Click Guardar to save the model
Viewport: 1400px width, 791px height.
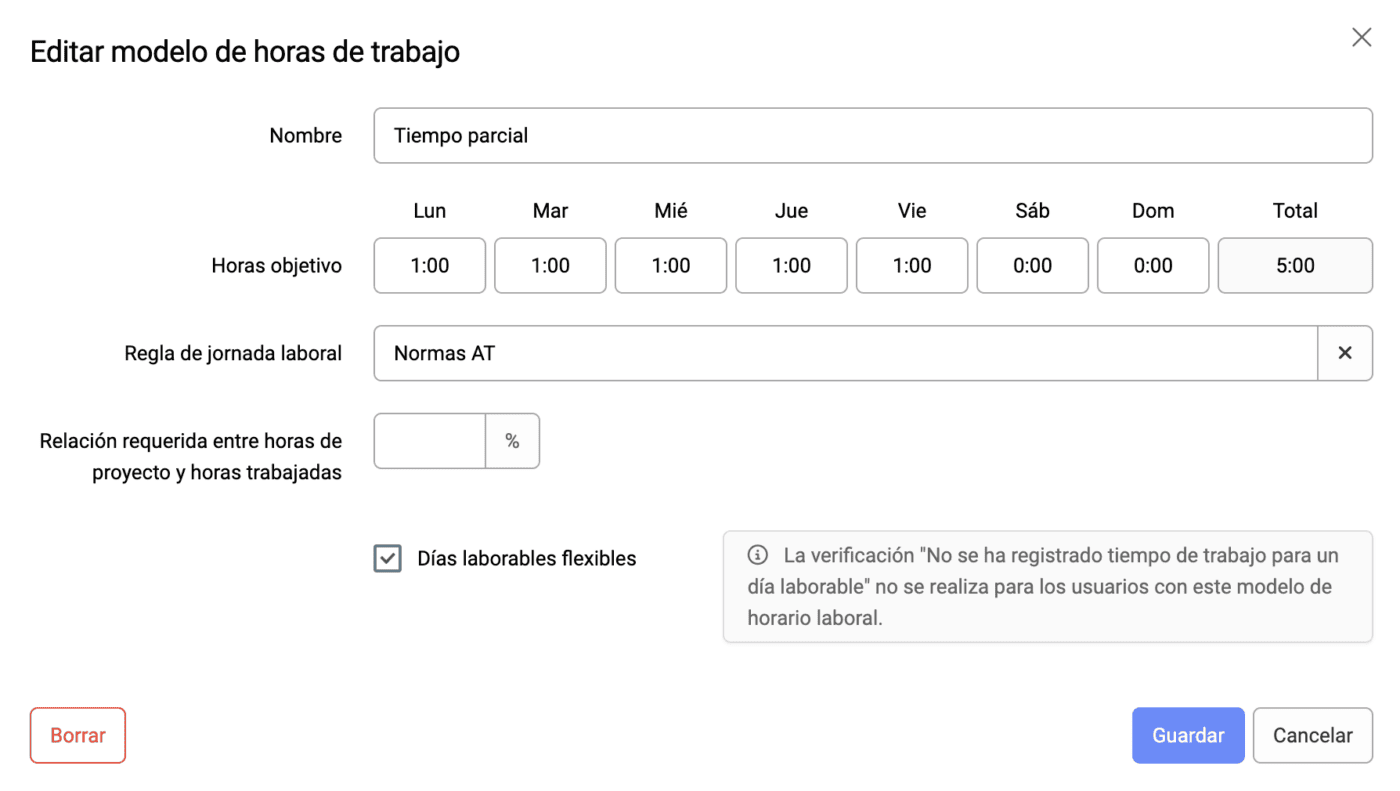(1188, 735)
